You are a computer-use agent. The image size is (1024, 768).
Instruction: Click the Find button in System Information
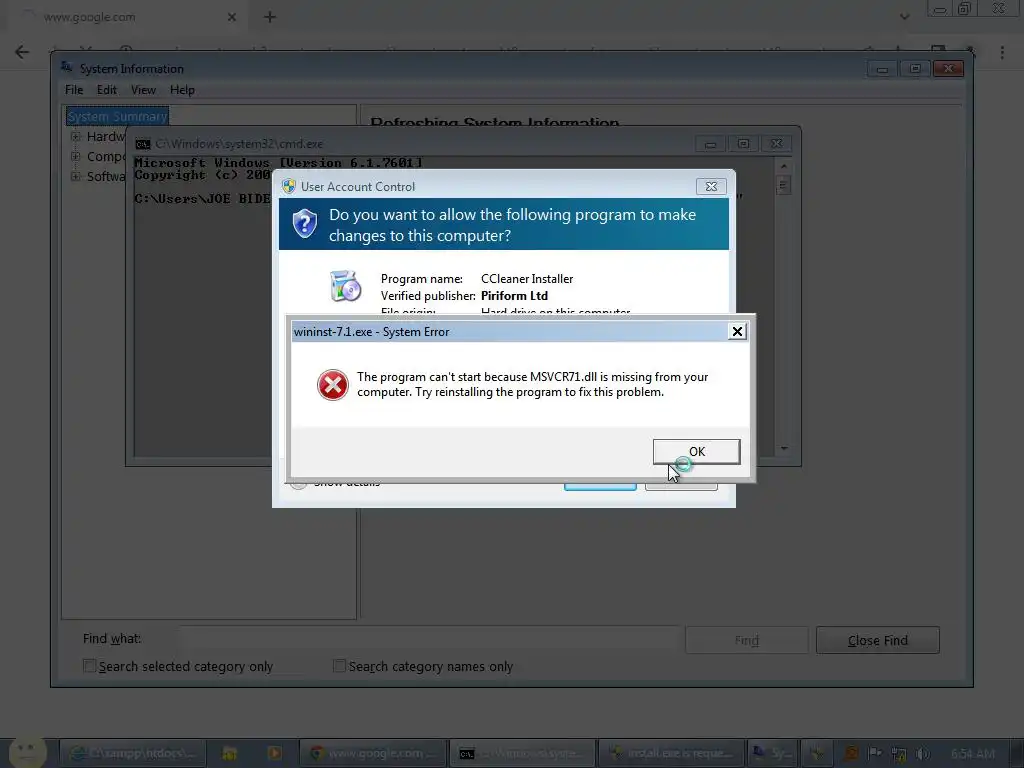coord(746,640)
